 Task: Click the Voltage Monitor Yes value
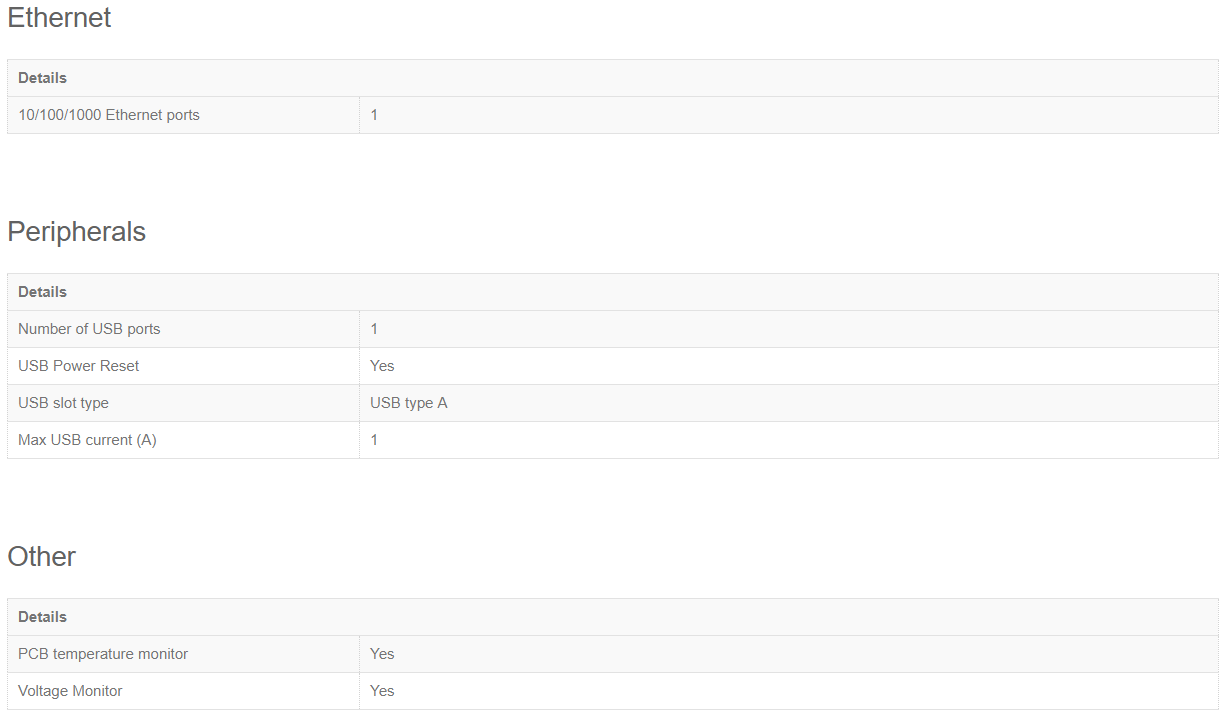coord(382,691)
